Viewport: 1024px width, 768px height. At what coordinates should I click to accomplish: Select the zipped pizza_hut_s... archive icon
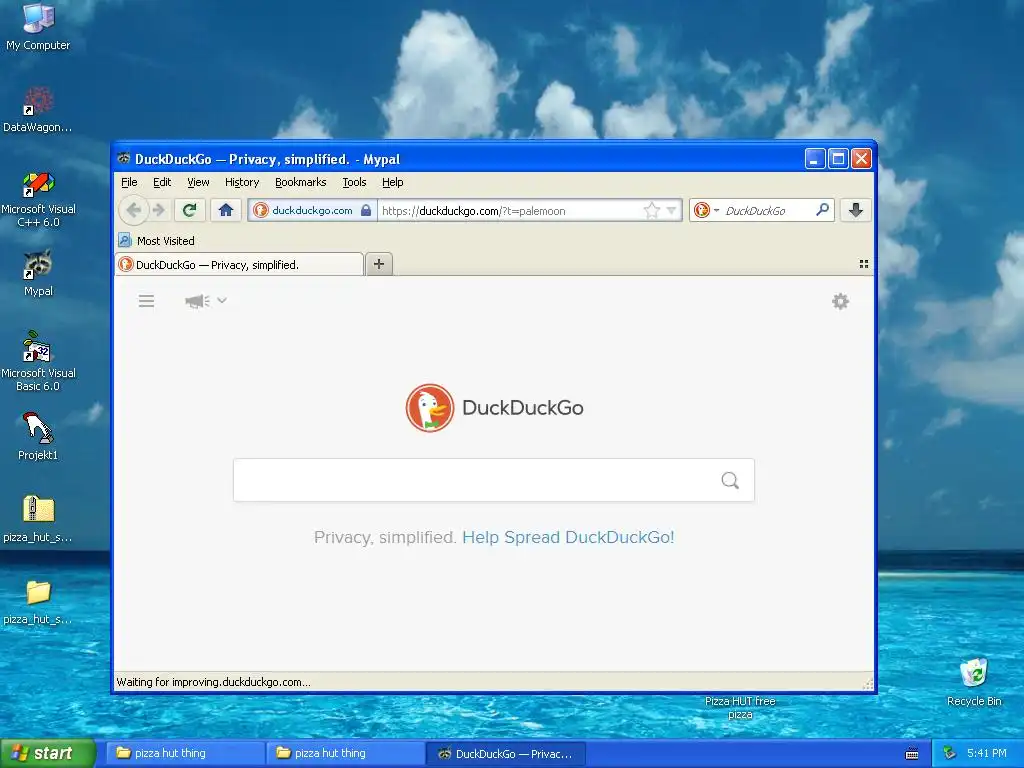pos(38,519)
